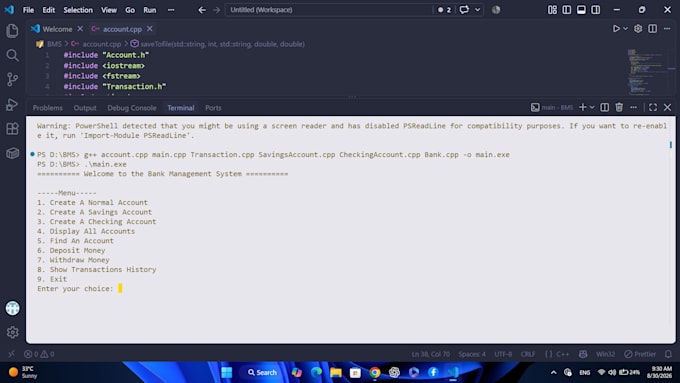The height and width of the screenshot is (383, 680).
Task: Expand the run file dropdown arrow
Action: click(x=625, y=29)
